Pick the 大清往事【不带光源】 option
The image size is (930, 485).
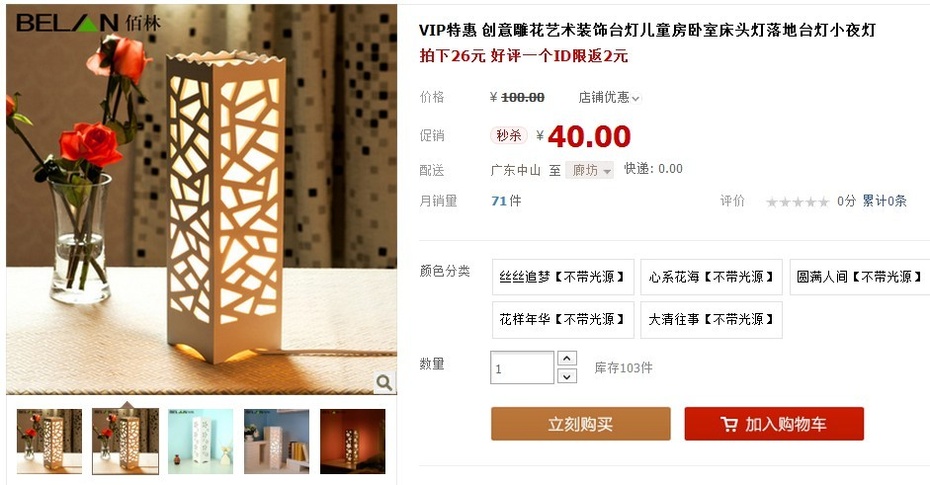coord(711,320)
